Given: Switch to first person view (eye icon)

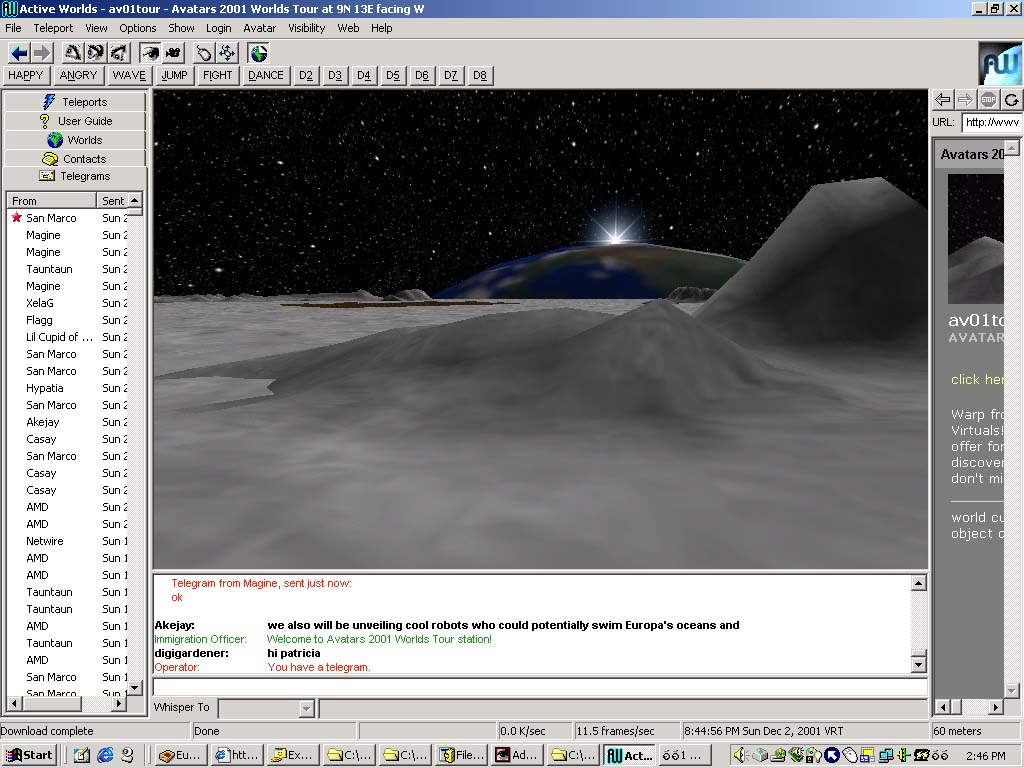Looking at the screenshot, I should click(150, 53).
